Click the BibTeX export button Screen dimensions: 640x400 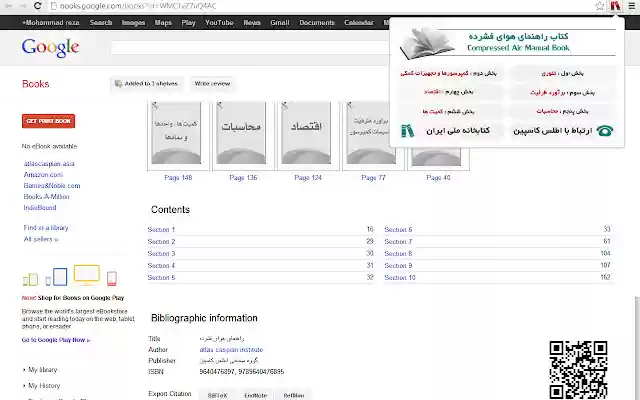(218, 396)
